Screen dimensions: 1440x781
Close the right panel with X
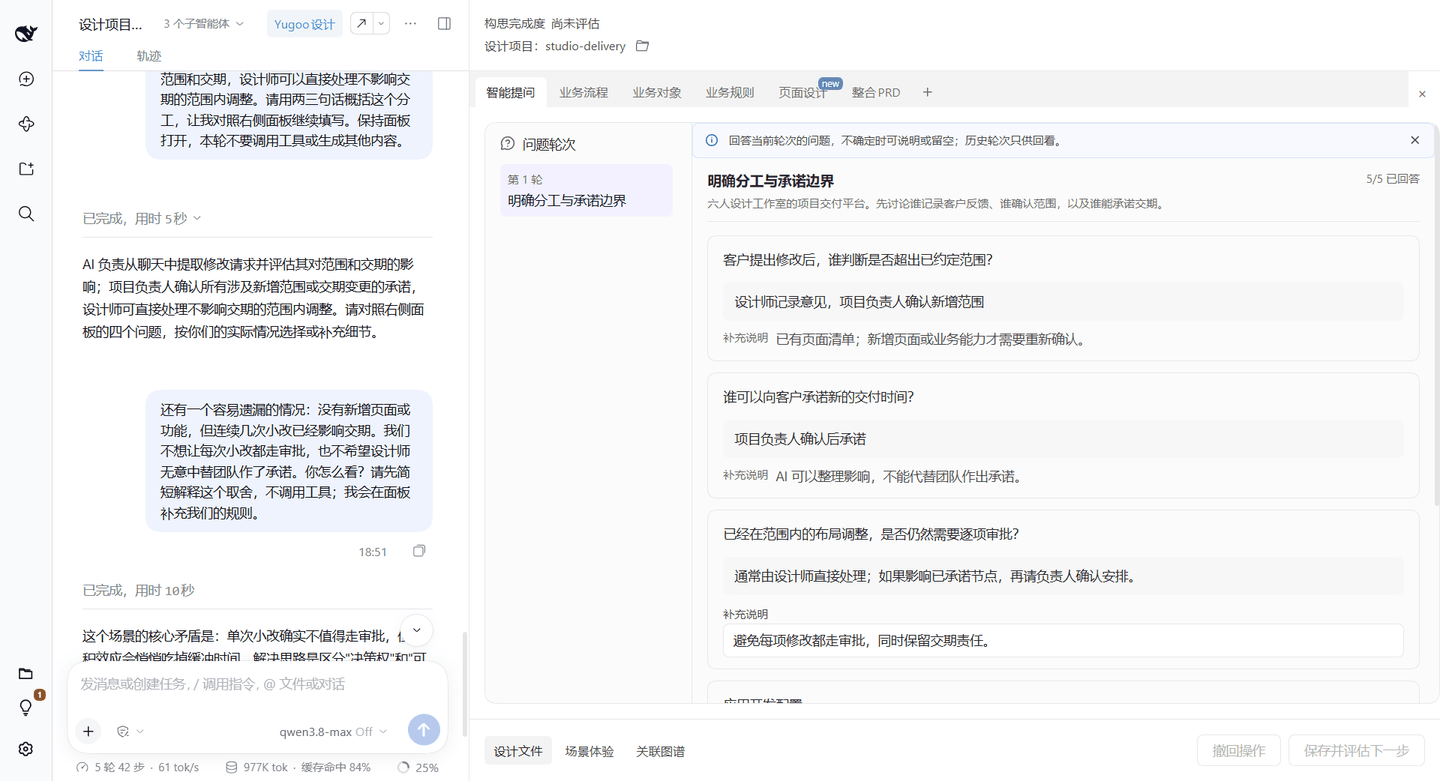[1422, 94]
